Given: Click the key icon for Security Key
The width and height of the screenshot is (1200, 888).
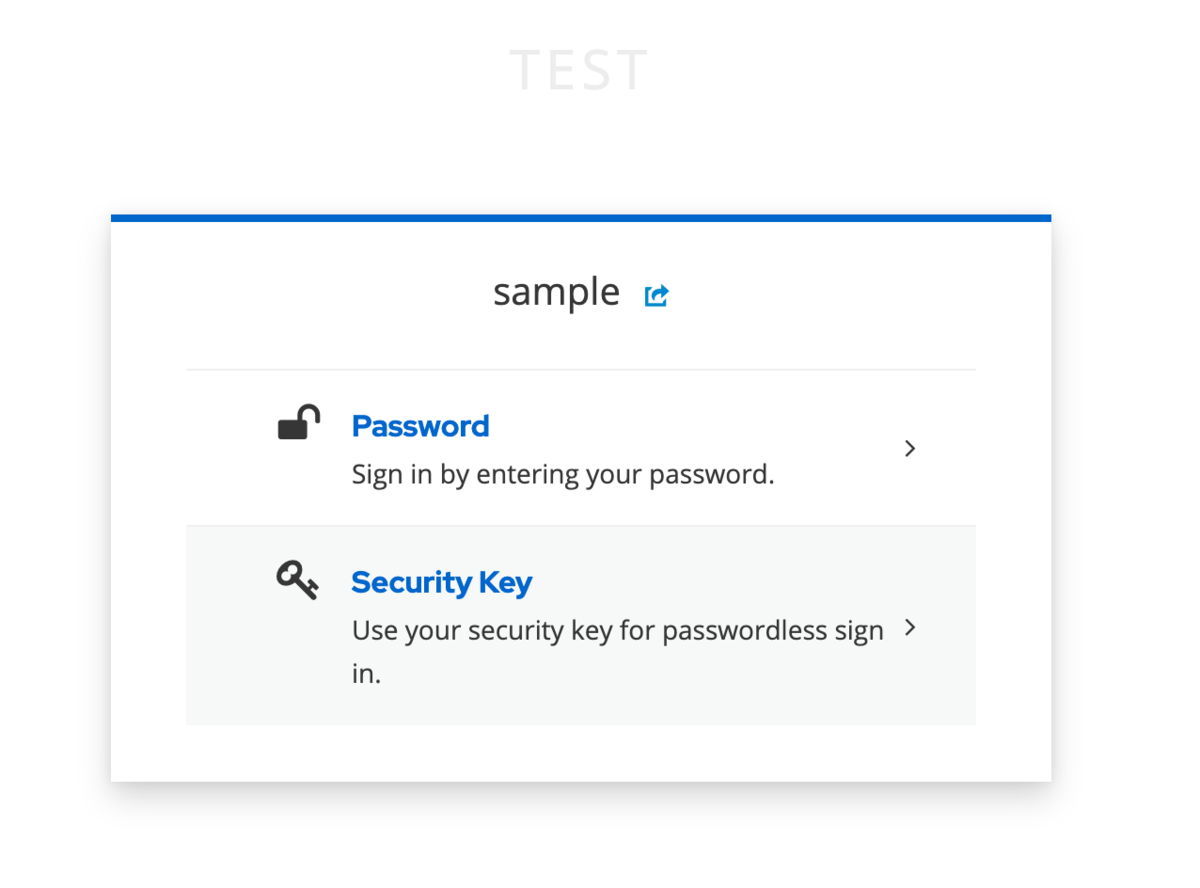Looking at the screenshot, I should [297, 579].
